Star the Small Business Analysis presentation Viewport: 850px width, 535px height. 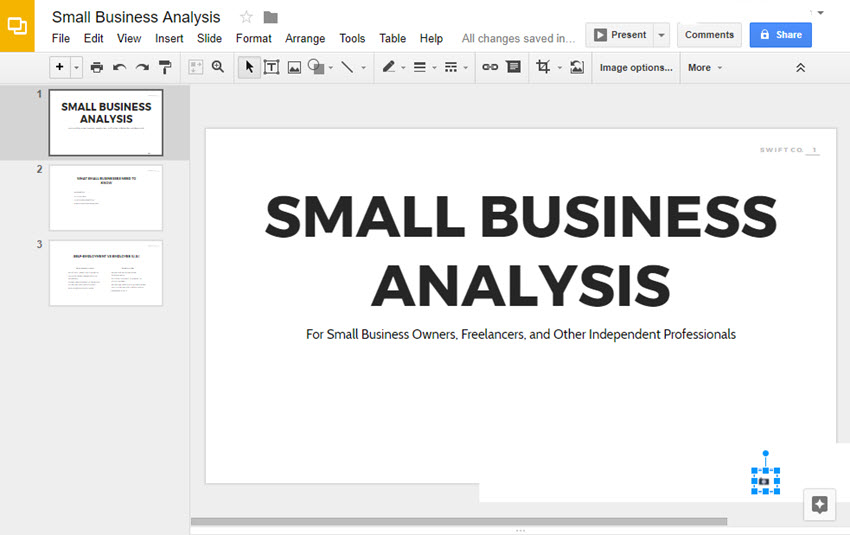click(x=246, y=17)
